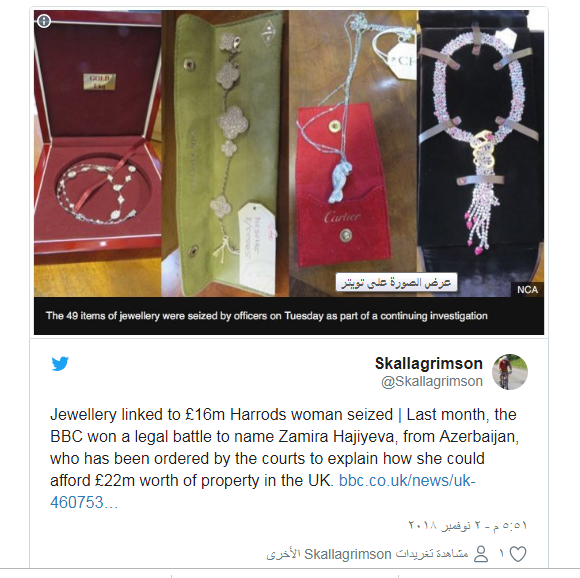The width and height of the screenshot is (580, 578).
Task: Open the bbc.co.uk/news article link
Action: click(407, 480)
